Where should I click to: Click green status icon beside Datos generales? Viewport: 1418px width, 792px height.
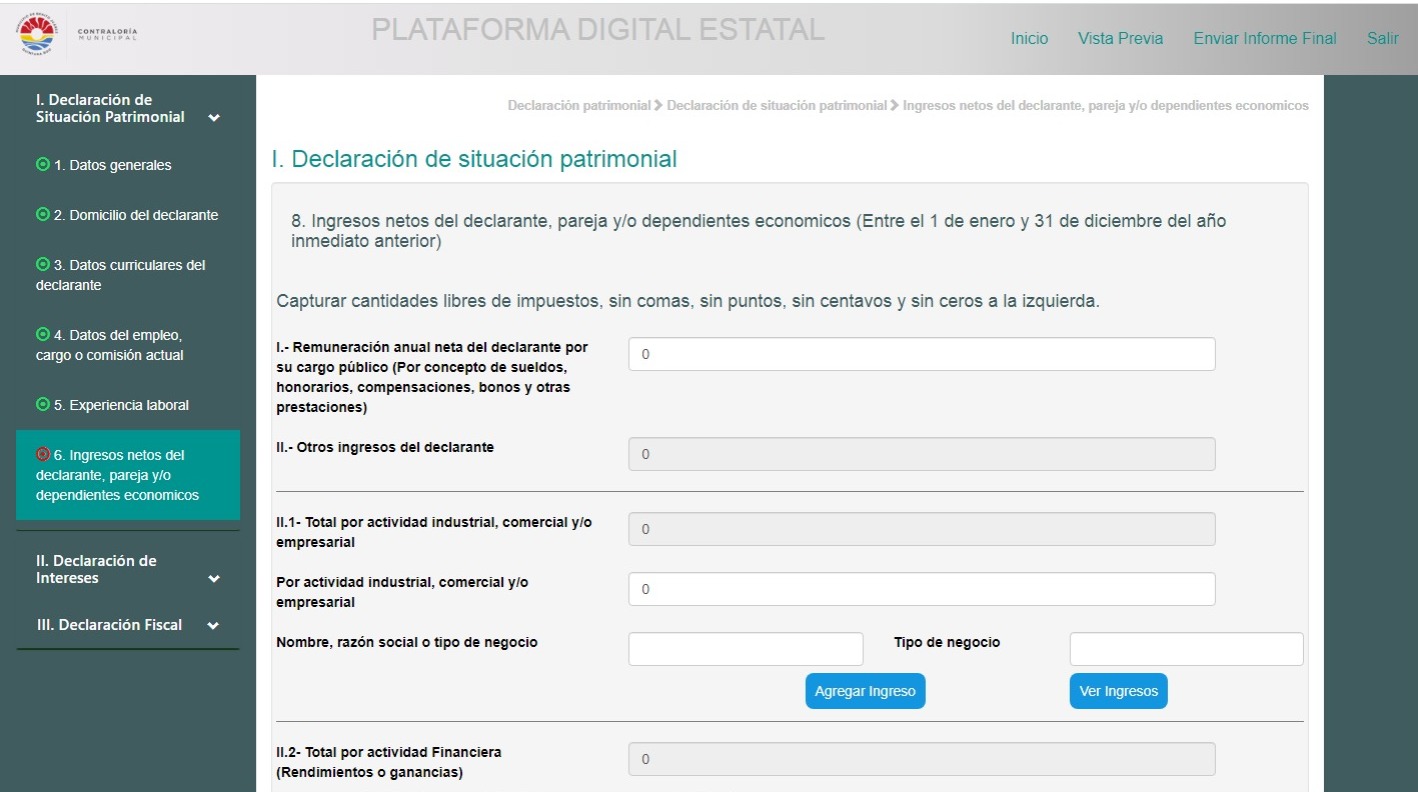(x=42, y=165)
